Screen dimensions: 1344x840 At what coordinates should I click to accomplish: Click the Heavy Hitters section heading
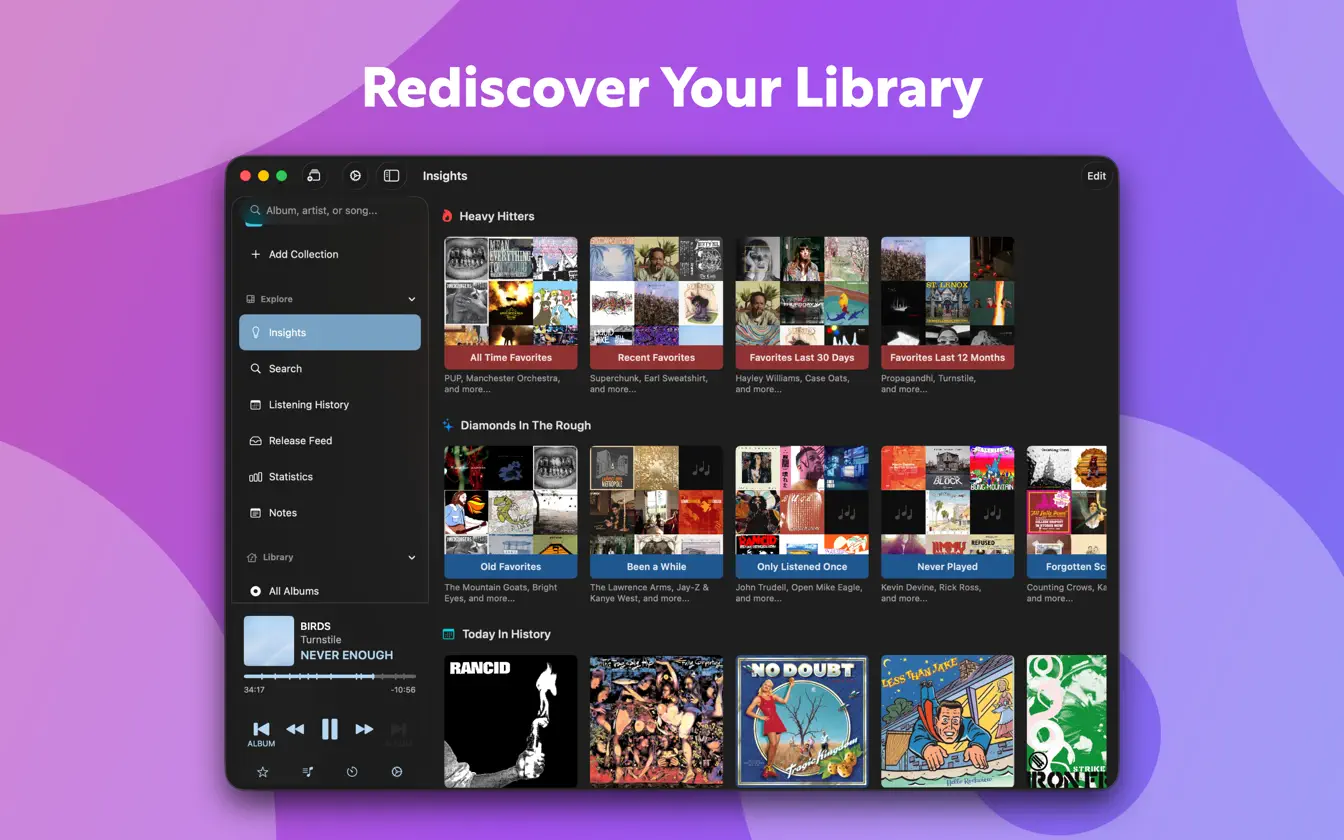(x=497, y=216)
